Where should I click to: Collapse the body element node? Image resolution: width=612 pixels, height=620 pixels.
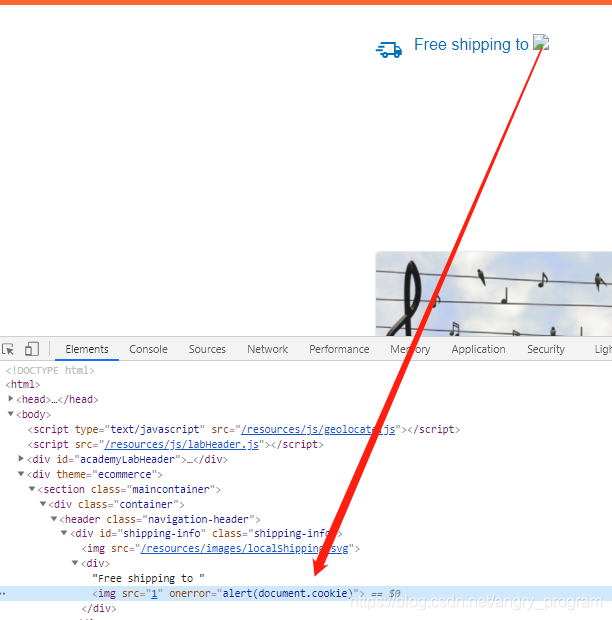(x=11, y=414)
